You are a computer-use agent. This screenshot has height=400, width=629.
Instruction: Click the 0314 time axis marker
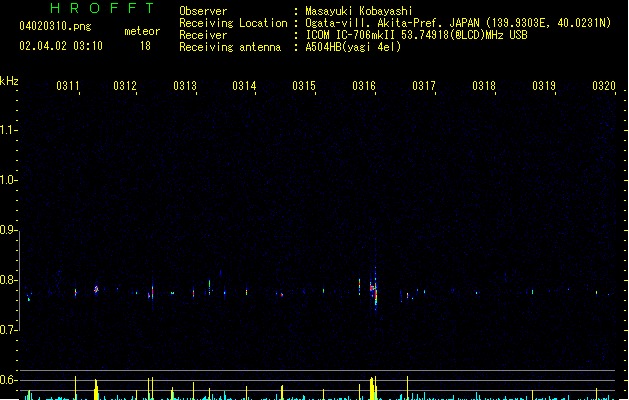tap(244, 86)
